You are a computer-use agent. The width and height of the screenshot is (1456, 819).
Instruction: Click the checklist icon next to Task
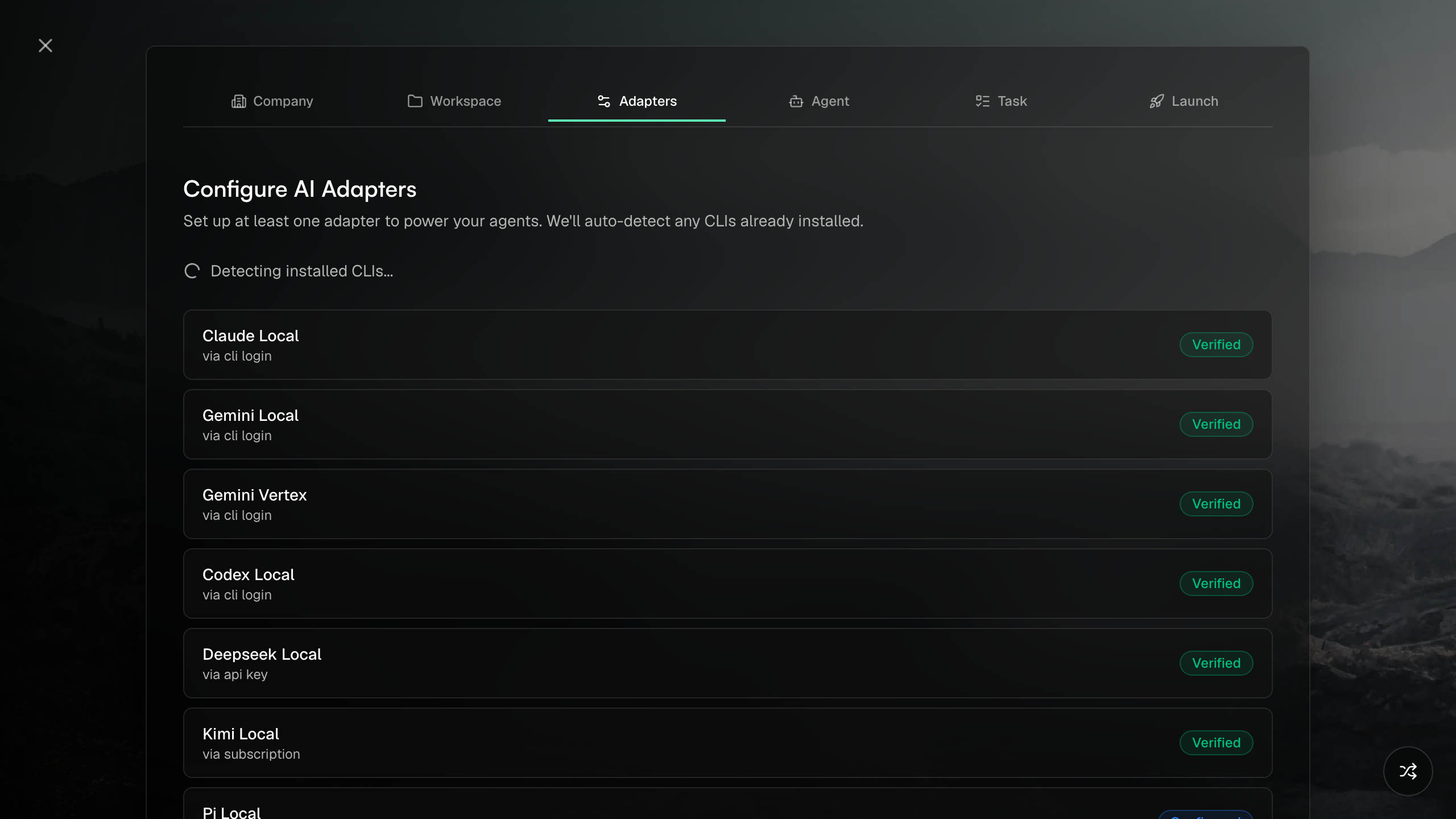click(982, 101)
